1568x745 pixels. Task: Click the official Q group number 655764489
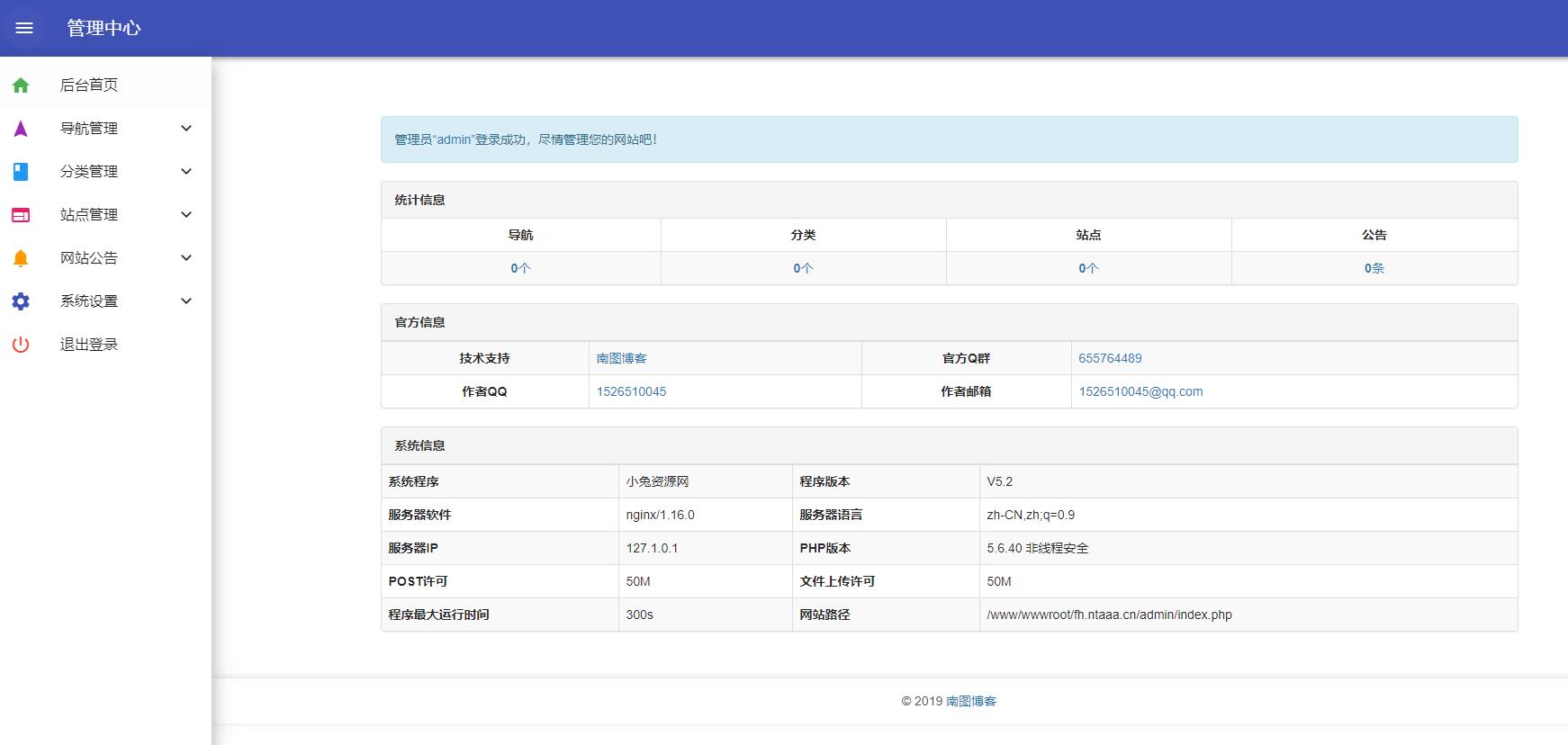(1110, 358)
